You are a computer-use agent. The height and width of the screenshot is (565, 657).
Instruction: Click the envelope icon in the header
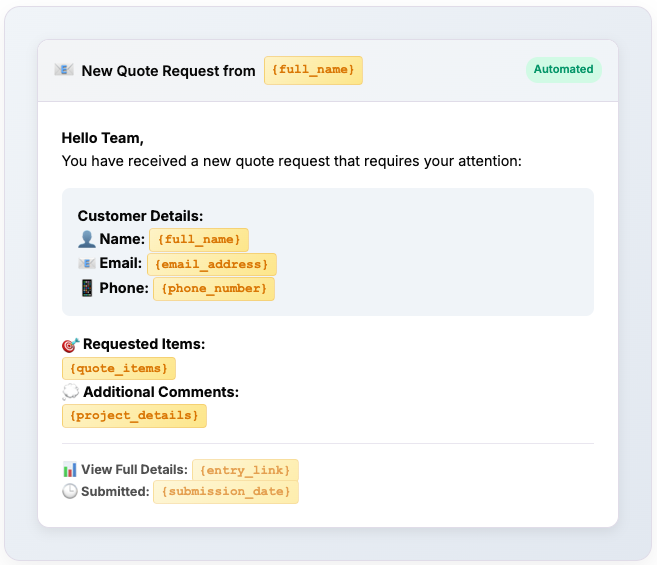click(x=64, y=70)
